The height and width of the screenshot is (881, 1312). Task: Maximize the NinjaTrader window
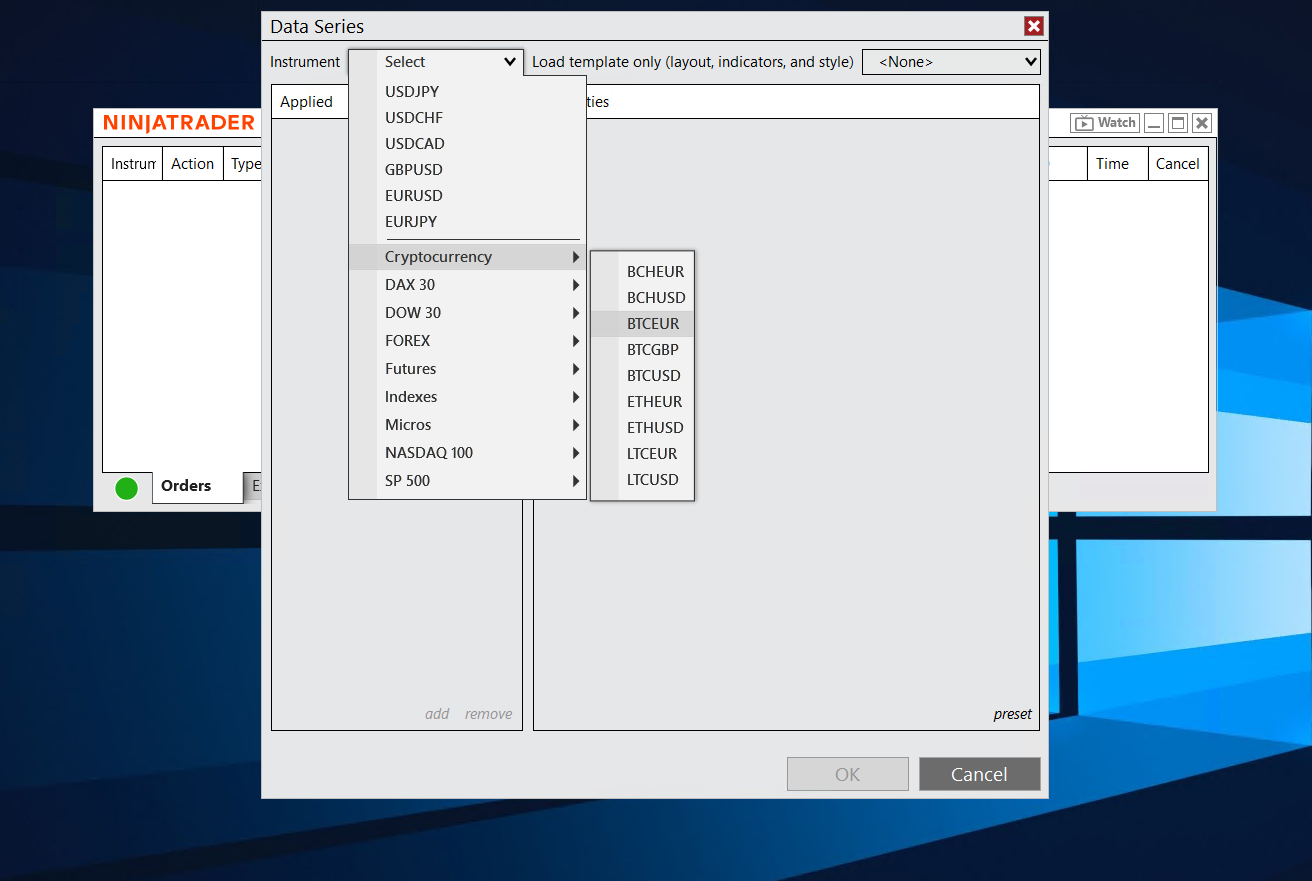(x=1178, y=123)
